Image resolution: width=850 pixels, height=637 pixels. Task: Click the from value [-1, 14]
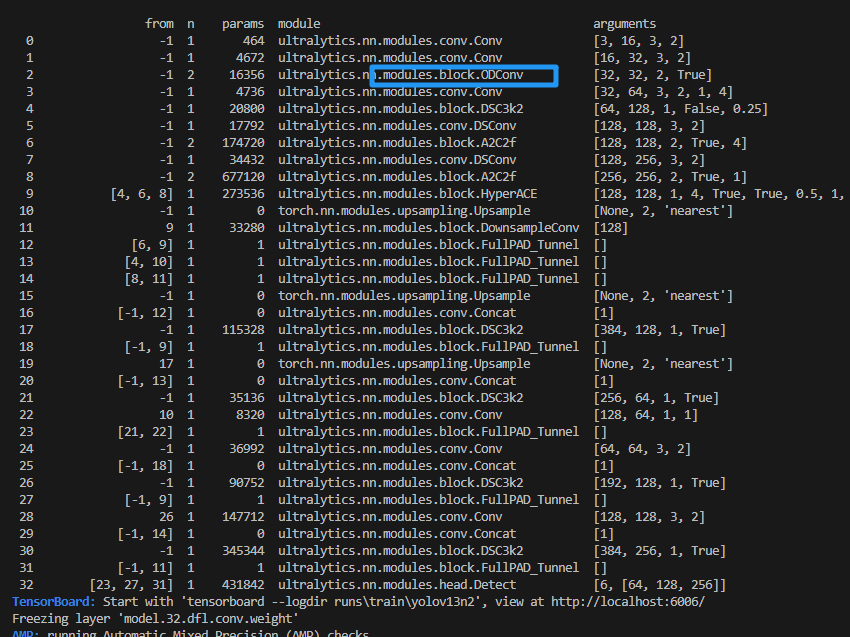[x=146, y=534]
